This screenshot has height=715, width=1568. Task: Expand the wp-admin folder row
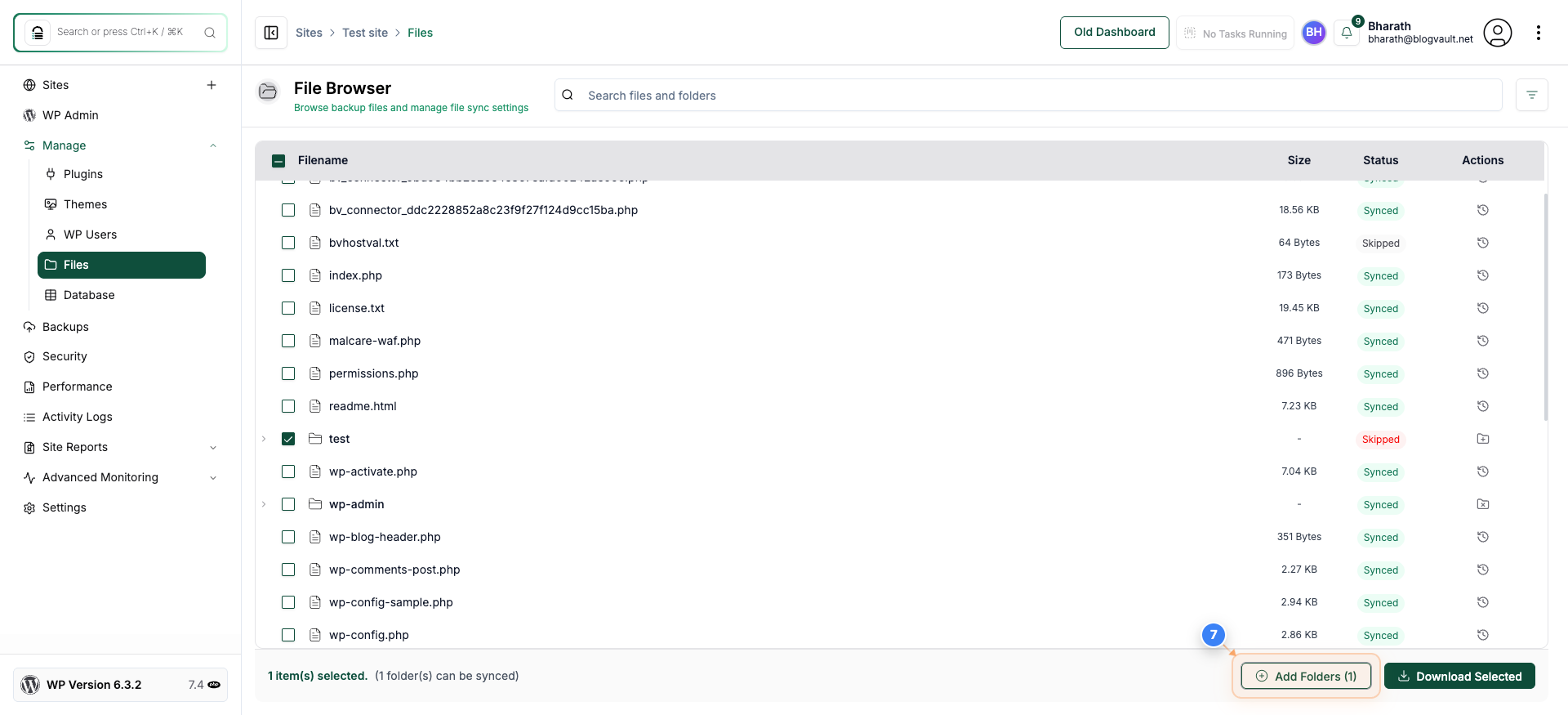tap(264, 504)
